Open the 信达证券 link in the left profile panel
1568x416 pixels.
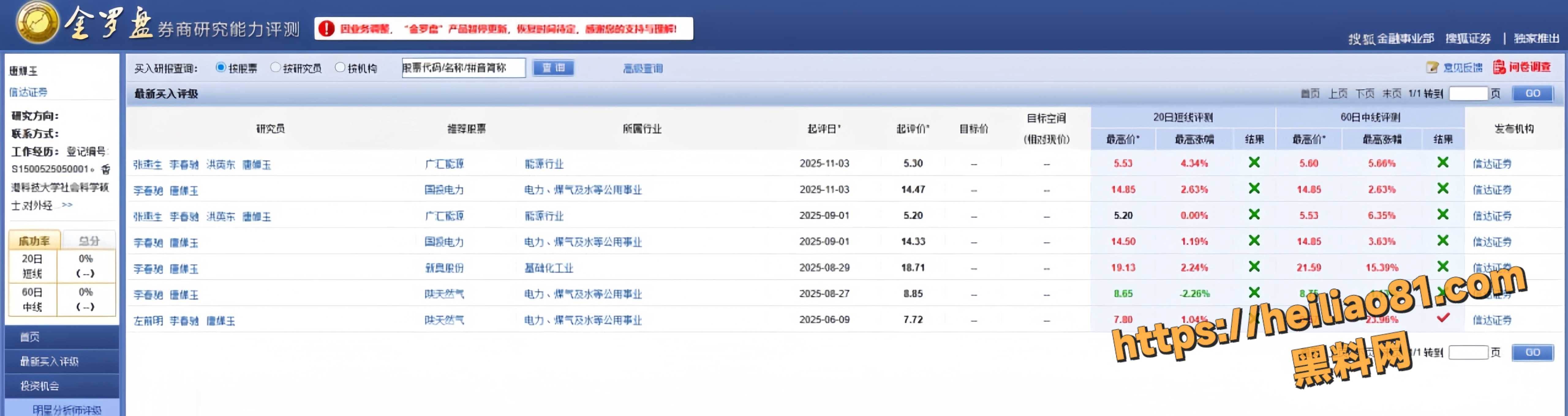28,92
